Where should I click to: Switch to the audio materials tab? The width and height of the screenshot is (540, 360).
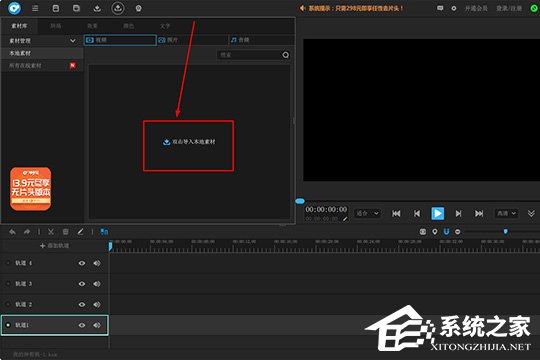(261, 40)
